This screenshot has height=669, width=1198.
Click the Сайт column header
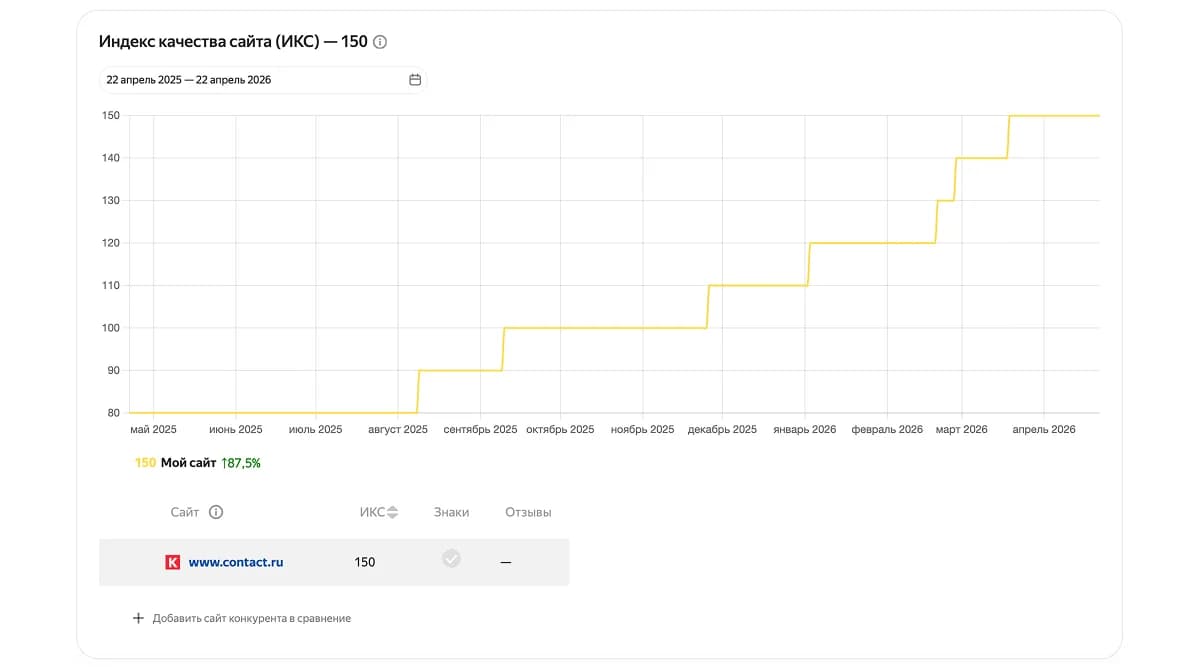(185, 512)
